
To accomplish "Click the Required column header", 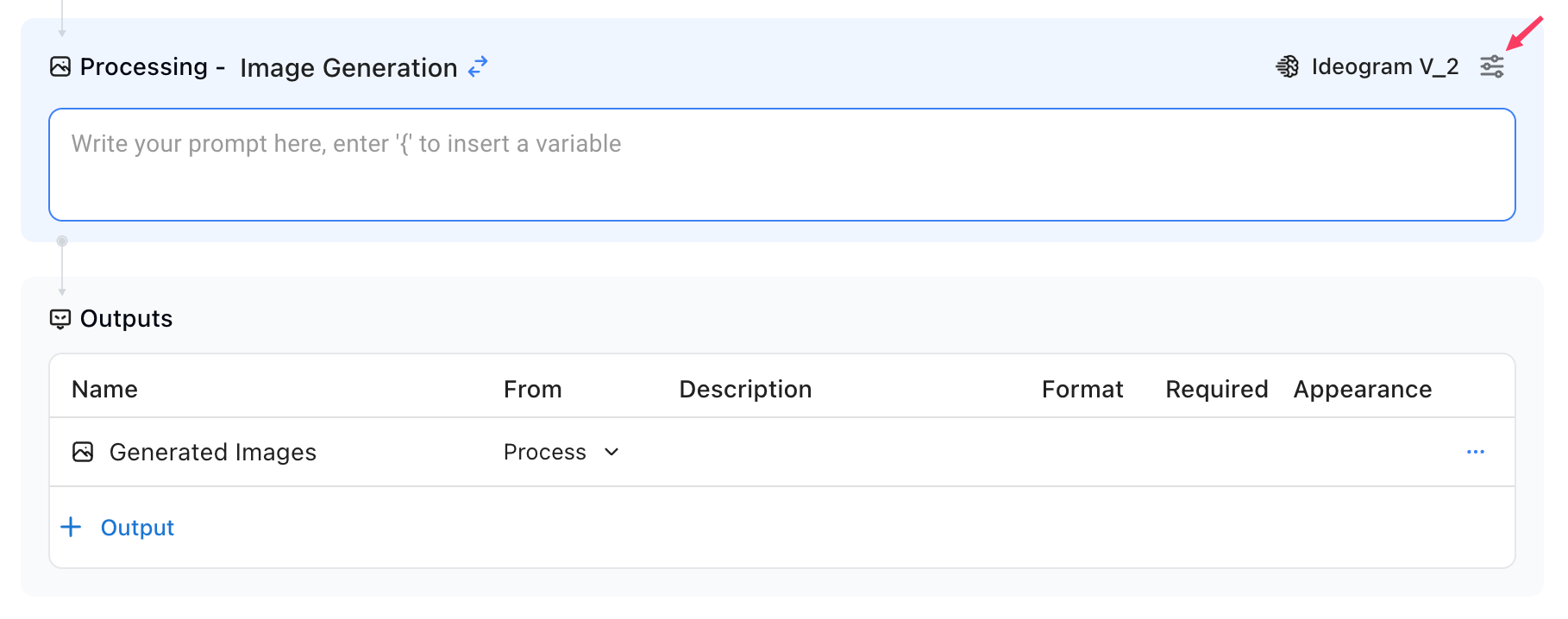I will (1216, 389).
